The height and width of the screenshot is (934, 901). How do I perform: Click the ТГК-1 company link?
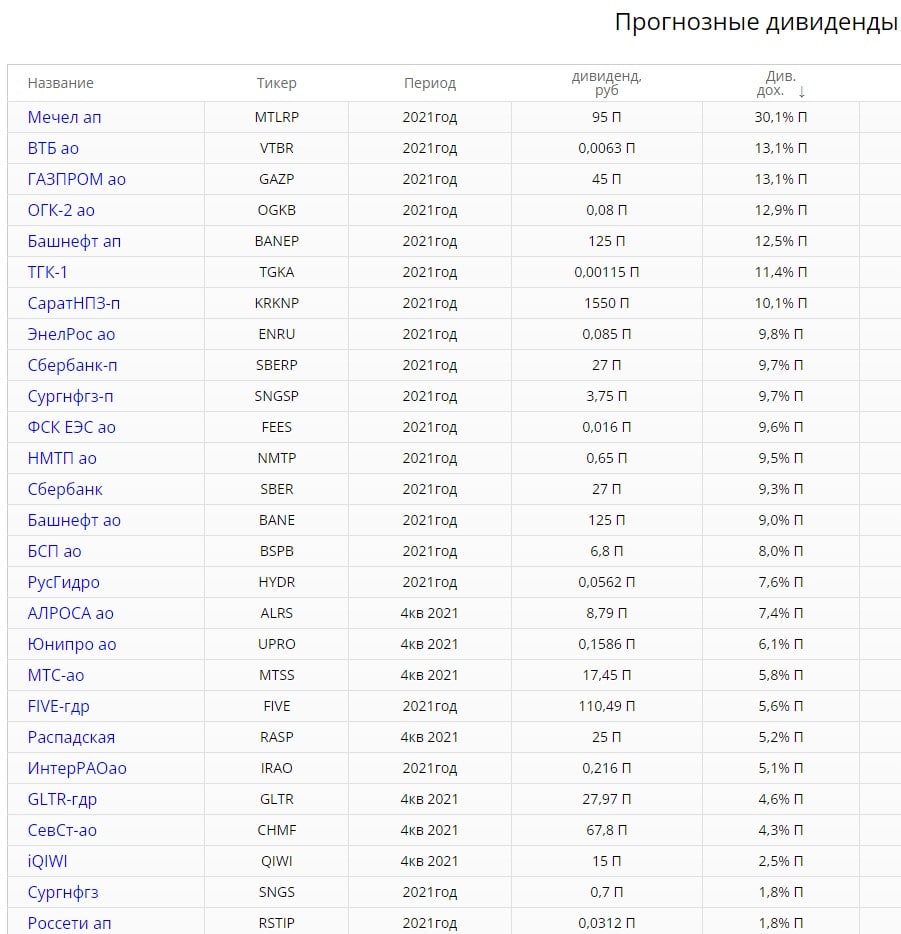[x=48, y=272]
